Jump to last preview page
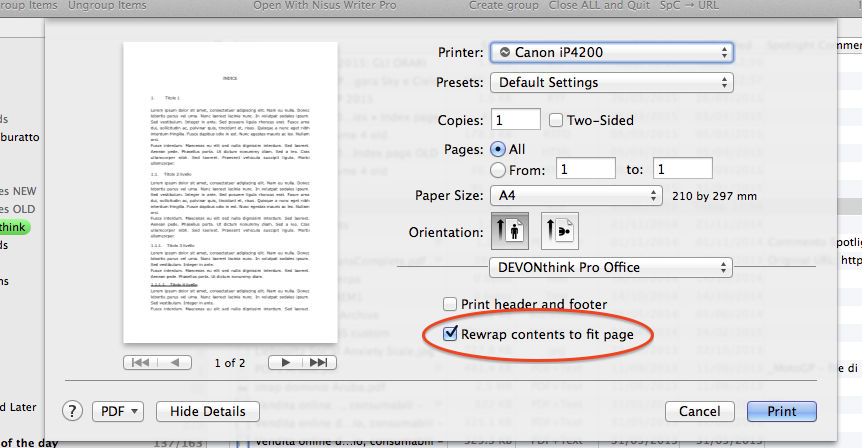862x448 pixels. (x=319, y=363)
